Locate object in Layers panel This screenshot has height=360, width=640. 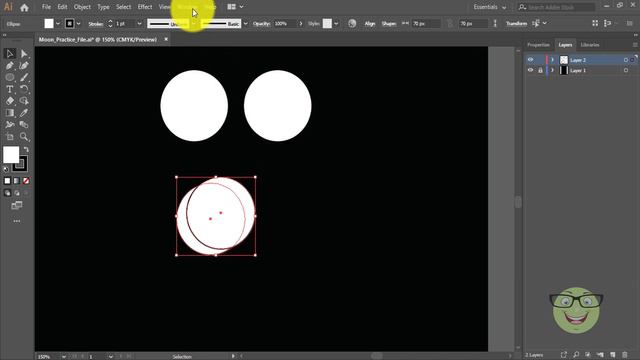coord(576,355)
